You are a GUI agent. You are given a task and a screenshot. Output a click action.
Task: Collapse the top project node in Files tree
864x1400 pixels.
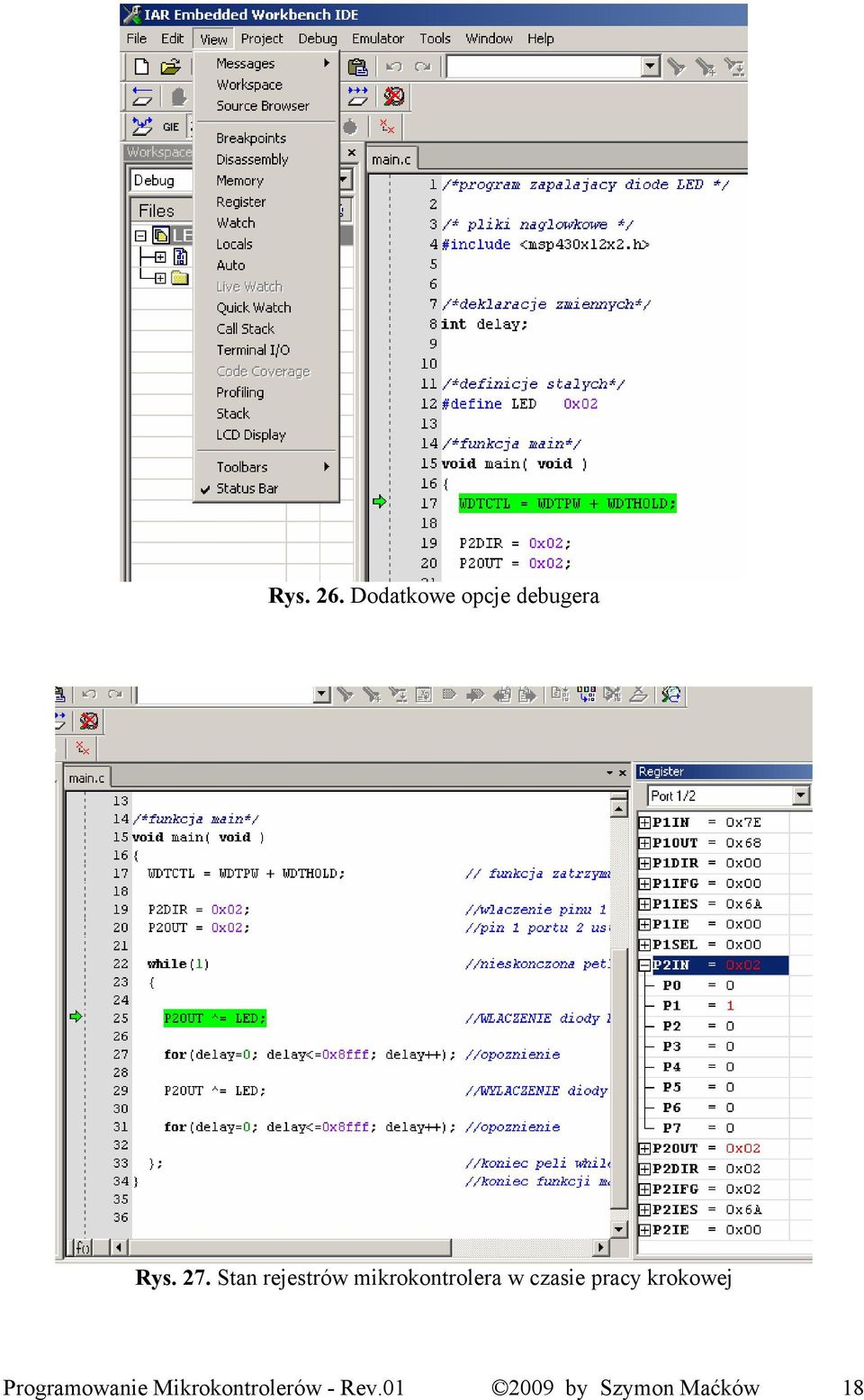[140, 236]
